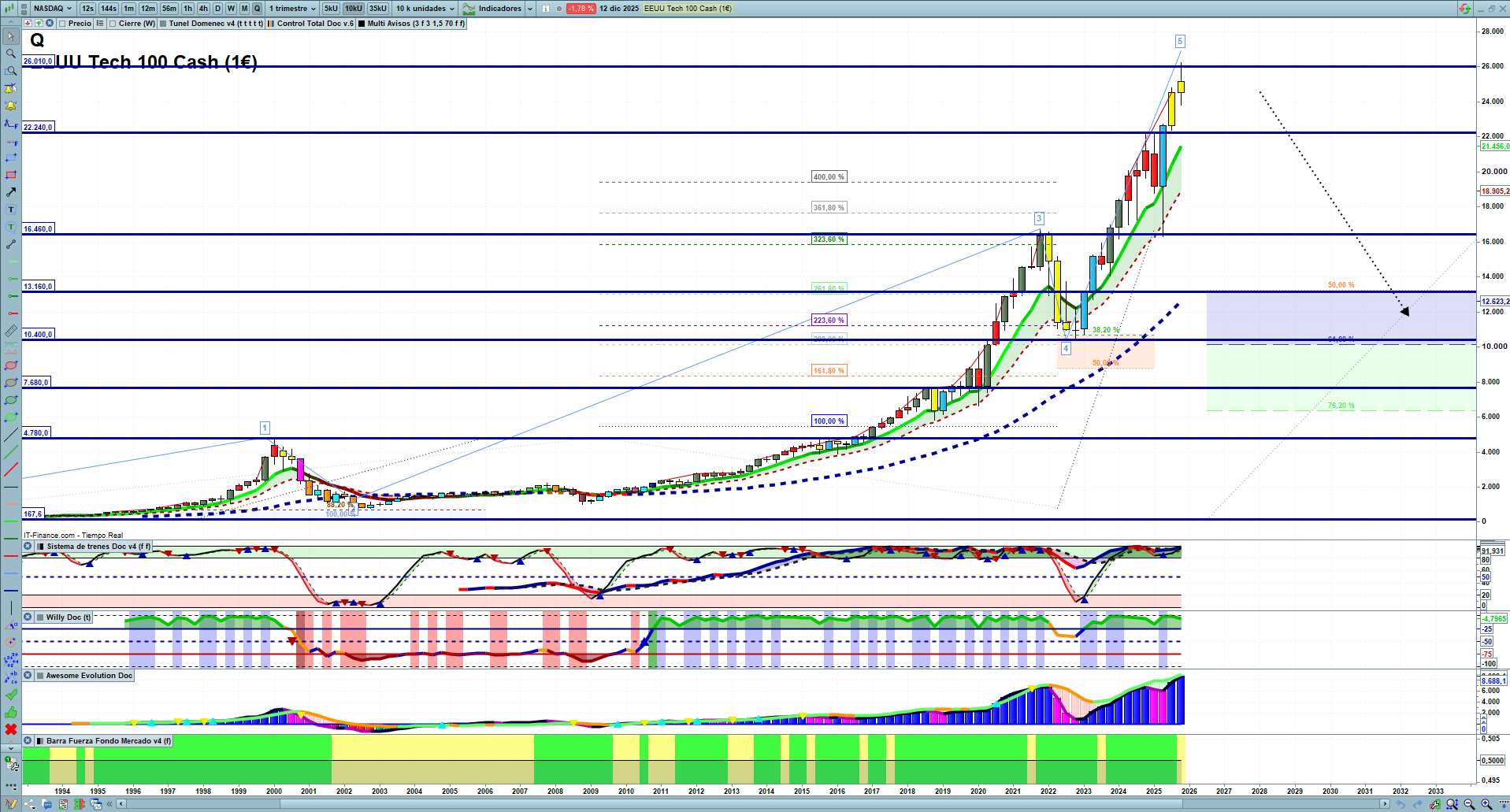This screenshot has width=1510, height=812.
Task: Toggle the Precio checkbox
Action: (x=62, y=24)
